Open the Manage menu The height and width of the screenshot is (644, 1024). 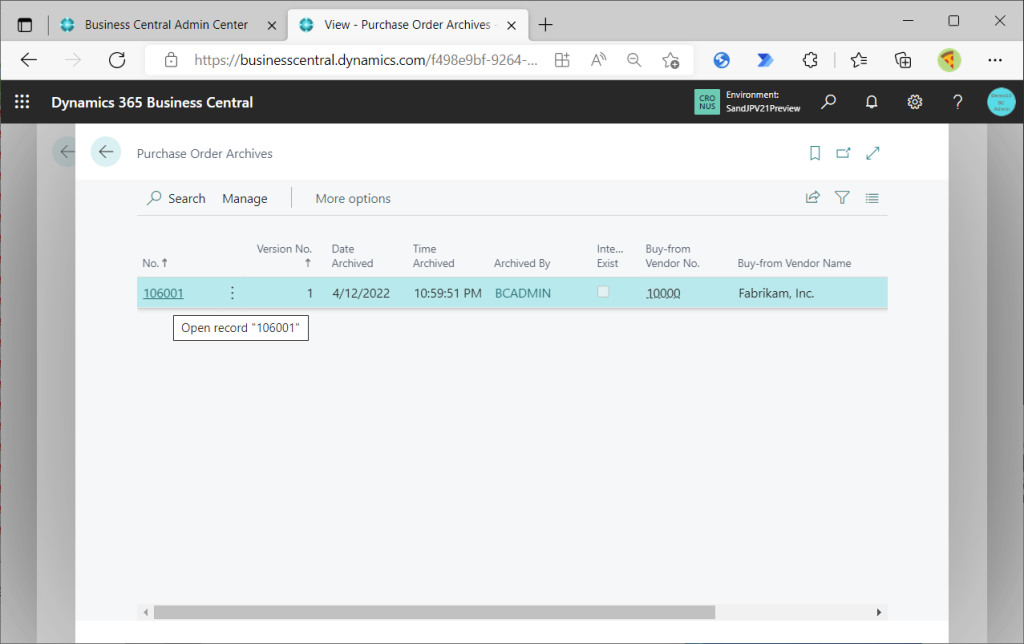[x=245, y=199]
